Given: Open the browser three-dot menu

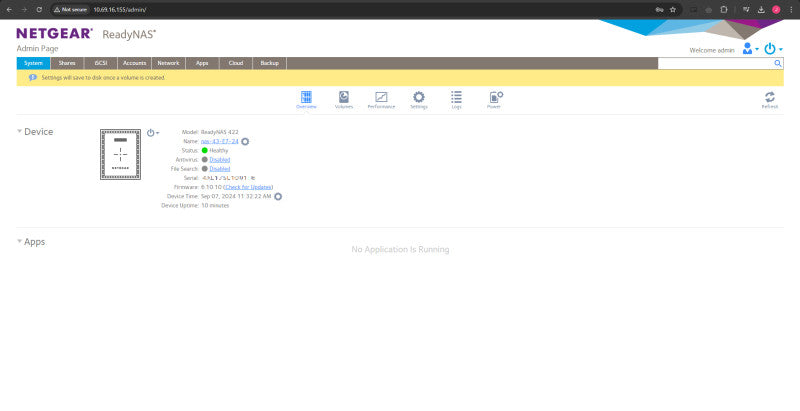Looking at the screenshot, I should (791, 10).
